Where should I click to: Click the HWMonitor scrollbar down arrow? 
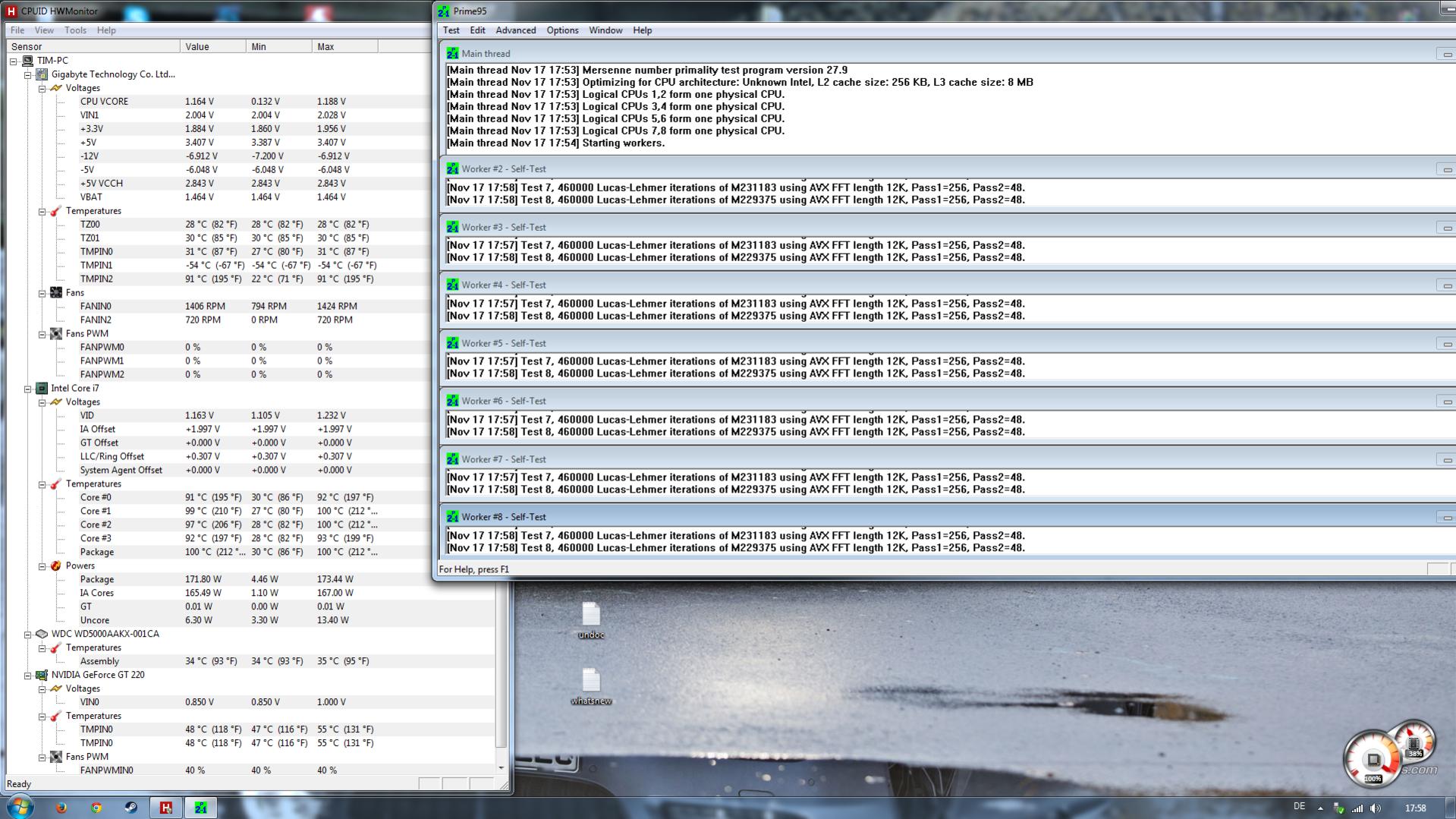pos(501,769)
